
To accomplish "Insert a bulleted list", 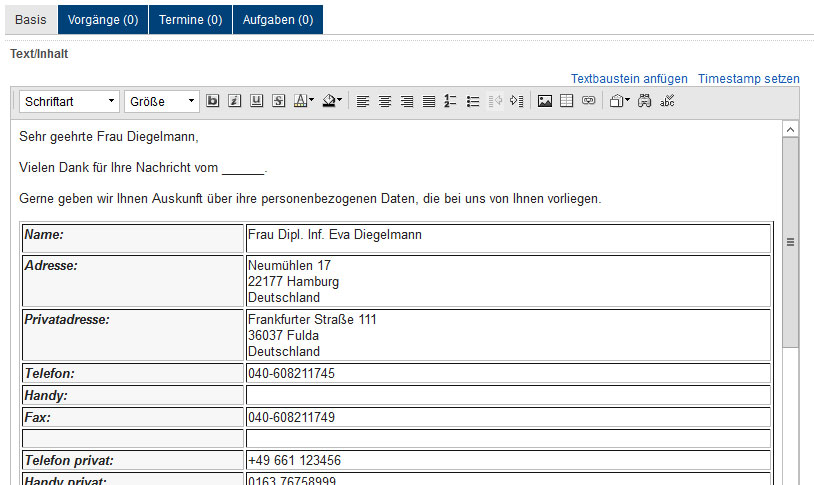I will [x=473, y=101].
